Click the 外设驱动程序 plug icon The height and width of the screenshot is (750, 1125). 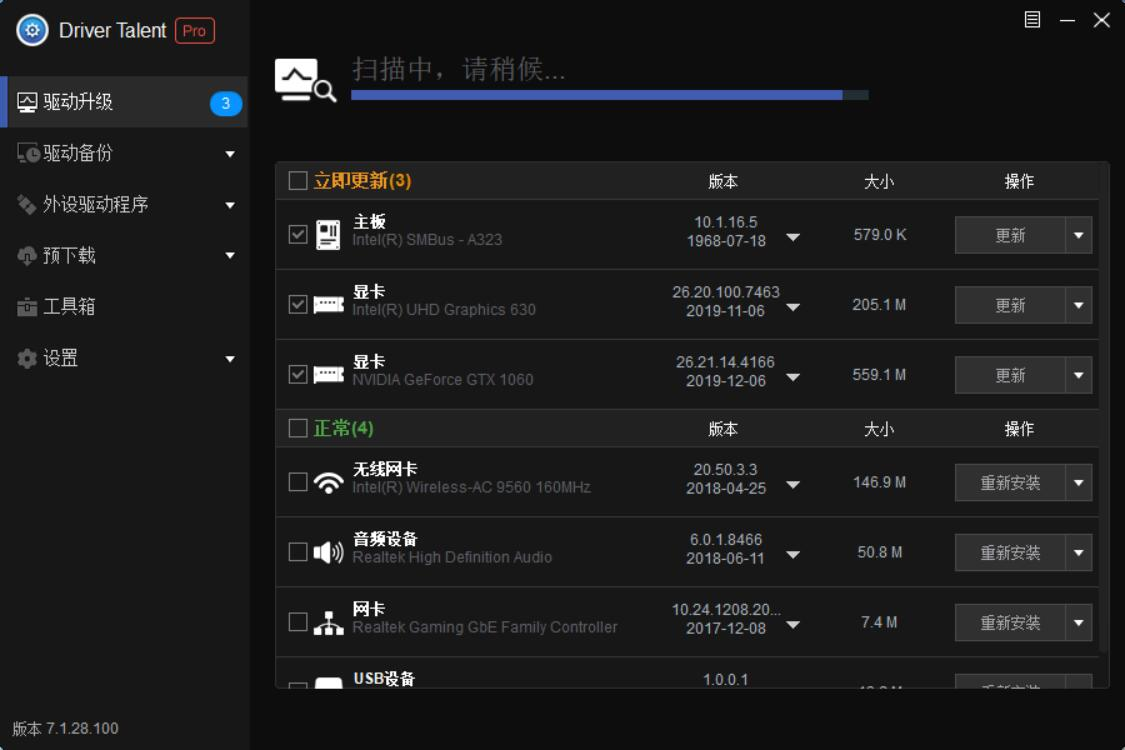tap(27, 205)
